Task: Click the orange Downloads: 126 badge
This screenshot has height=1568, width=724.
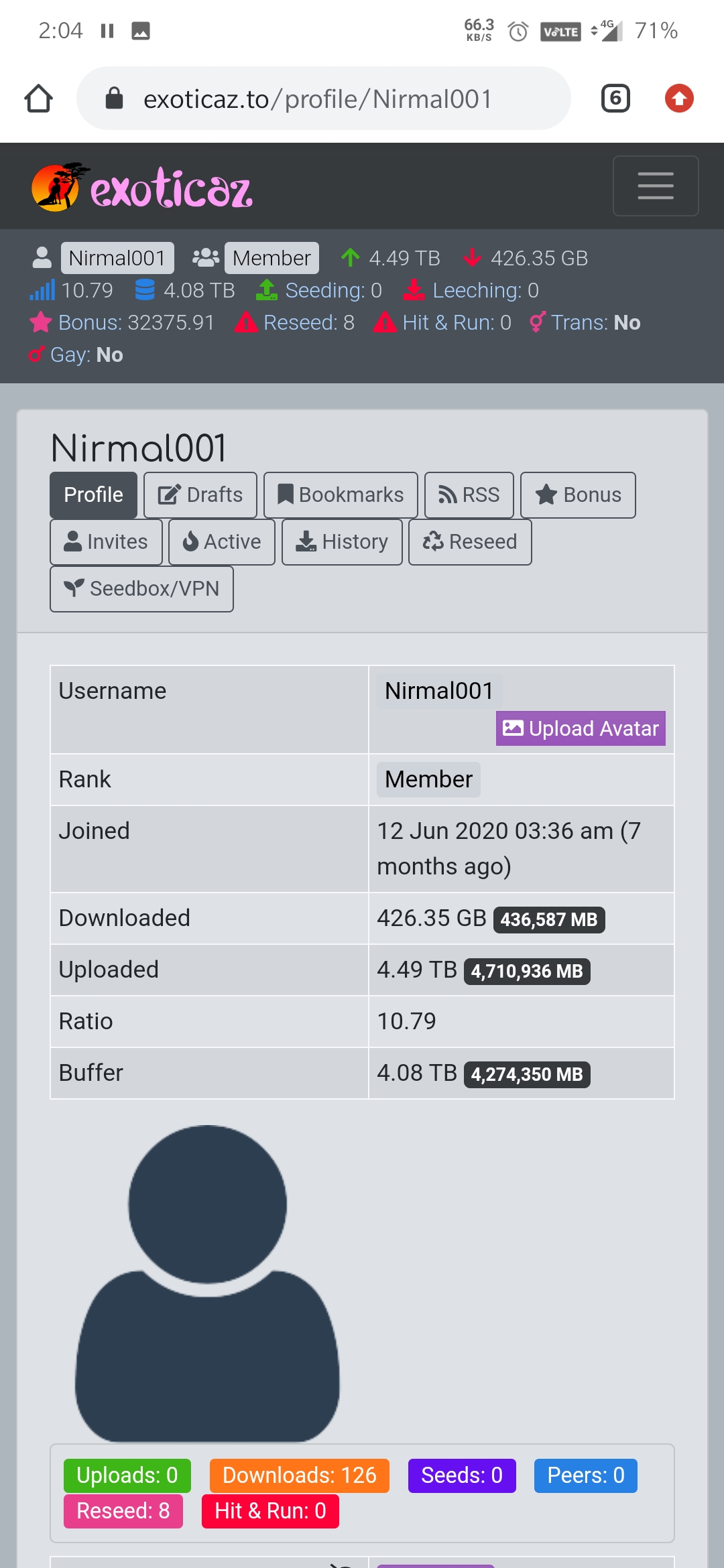Action: pyautogui.click(x=300, y=1476)
